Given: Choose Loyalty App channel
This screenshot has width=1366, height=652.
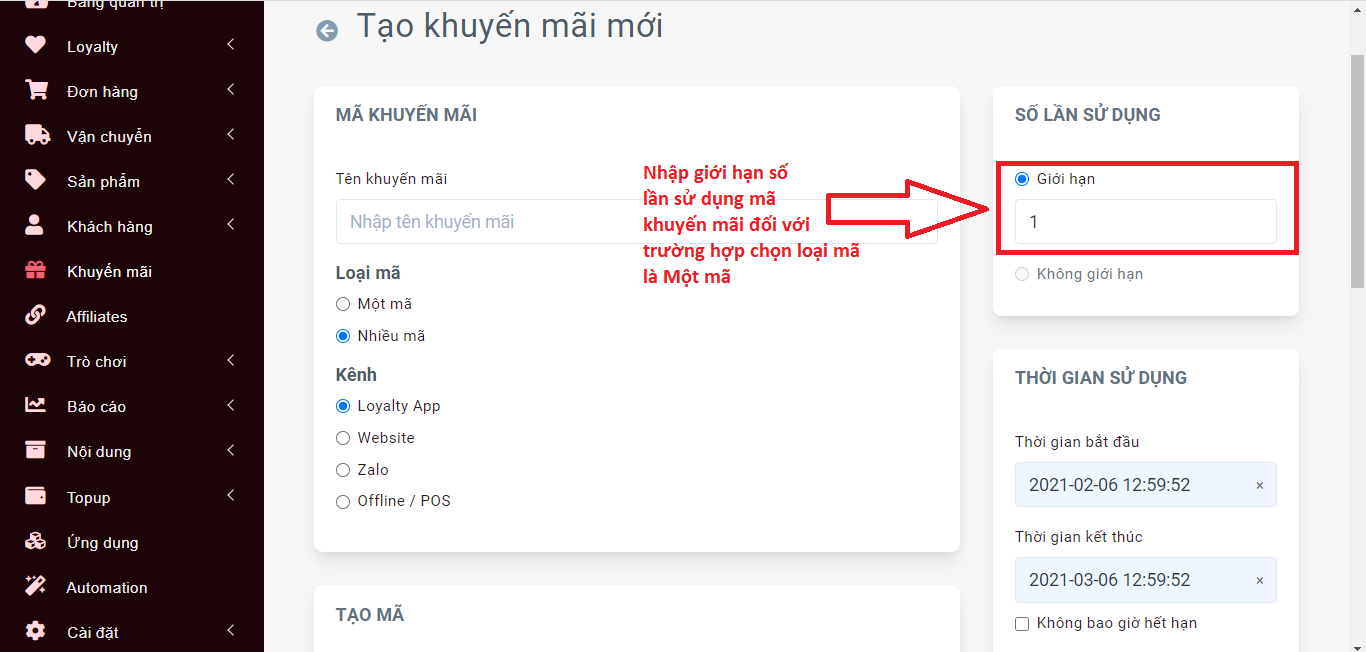Looking at the screenshot, I should click(x=343, y=406).
